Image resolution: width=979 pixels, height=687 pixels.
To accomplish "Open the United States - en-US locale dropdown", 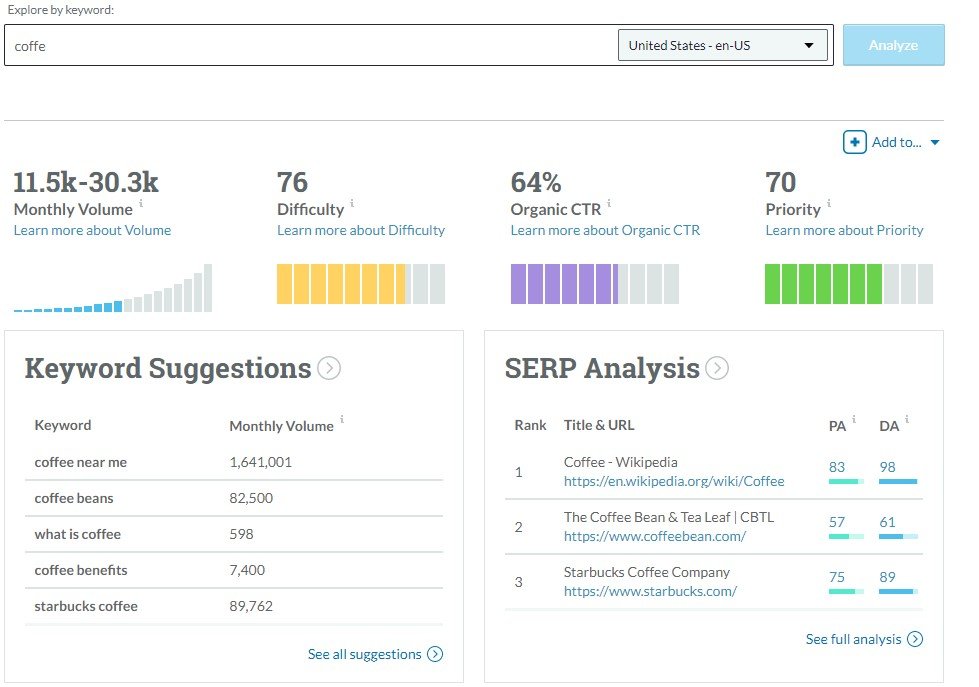I will 722,45.
